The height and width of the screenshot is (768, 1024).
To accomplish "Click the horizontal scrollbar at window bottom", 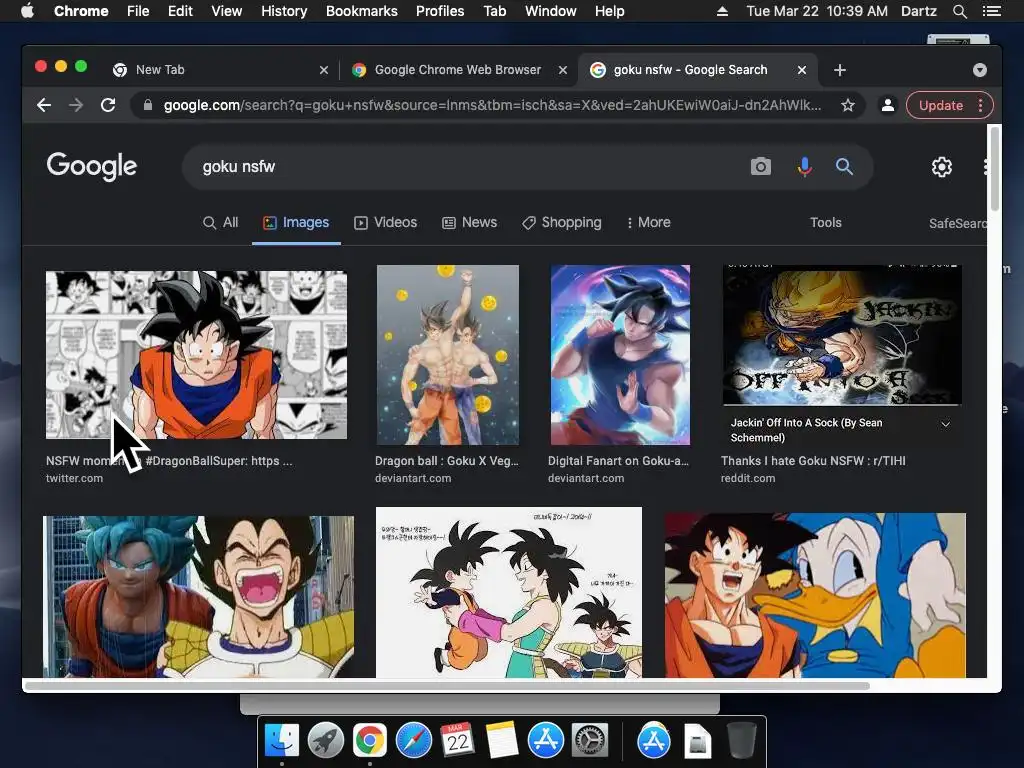I will coord(447,686).
